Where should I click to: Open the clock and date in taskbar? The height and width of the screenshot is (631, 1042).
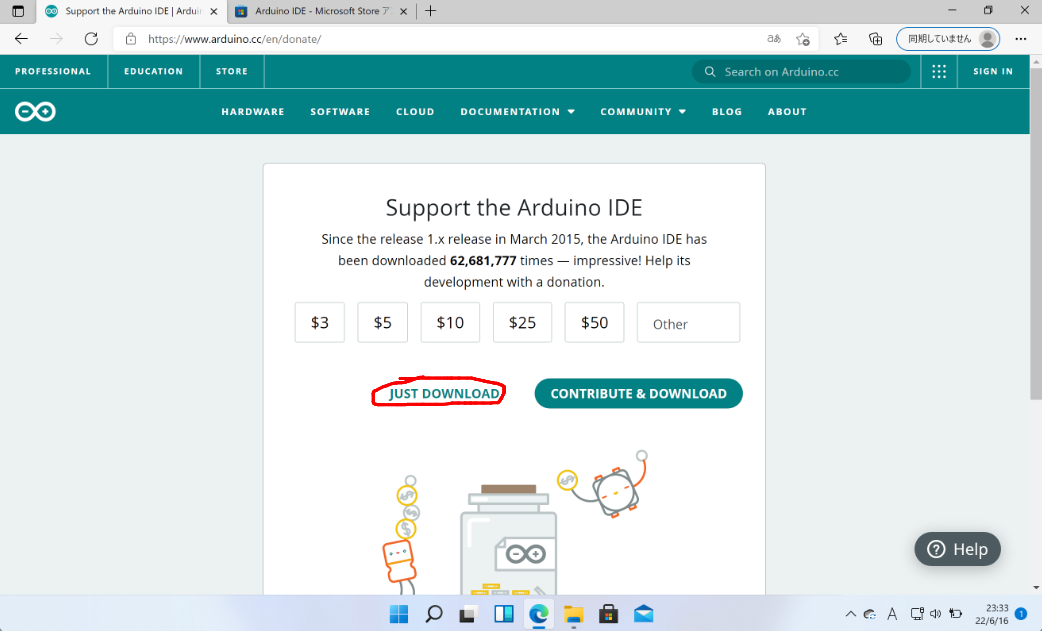coord(991,614)
